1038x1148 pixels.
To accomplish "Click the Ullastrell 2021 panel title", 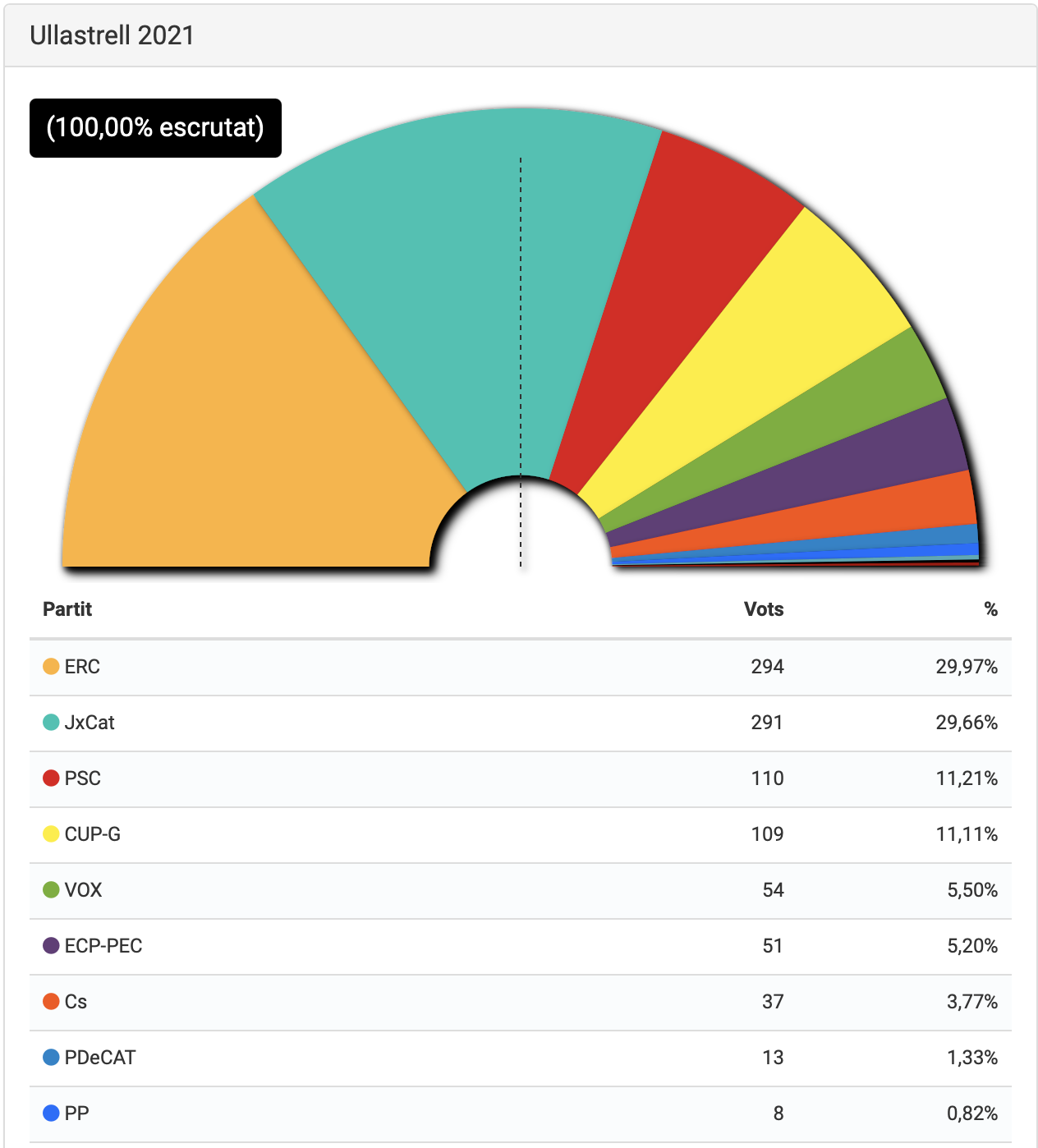I will click(x=112, y=35).
